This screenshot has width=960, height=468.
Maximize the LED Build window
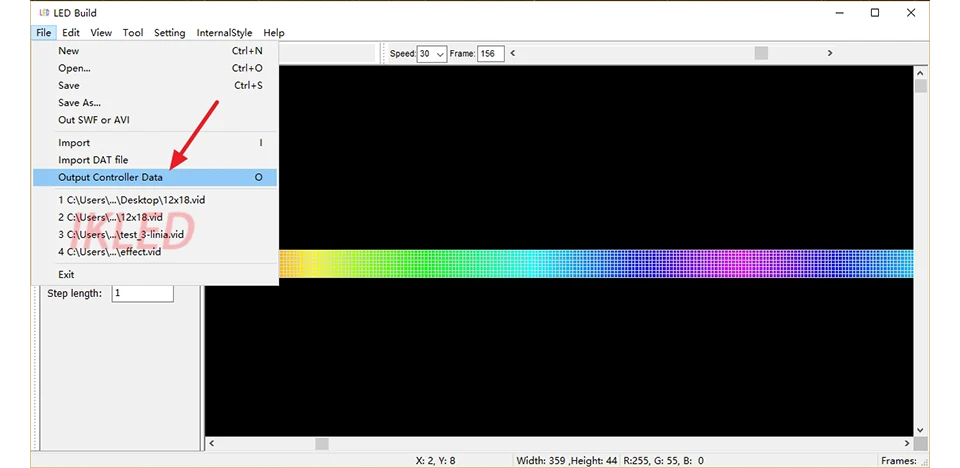(x=875, y=13)
